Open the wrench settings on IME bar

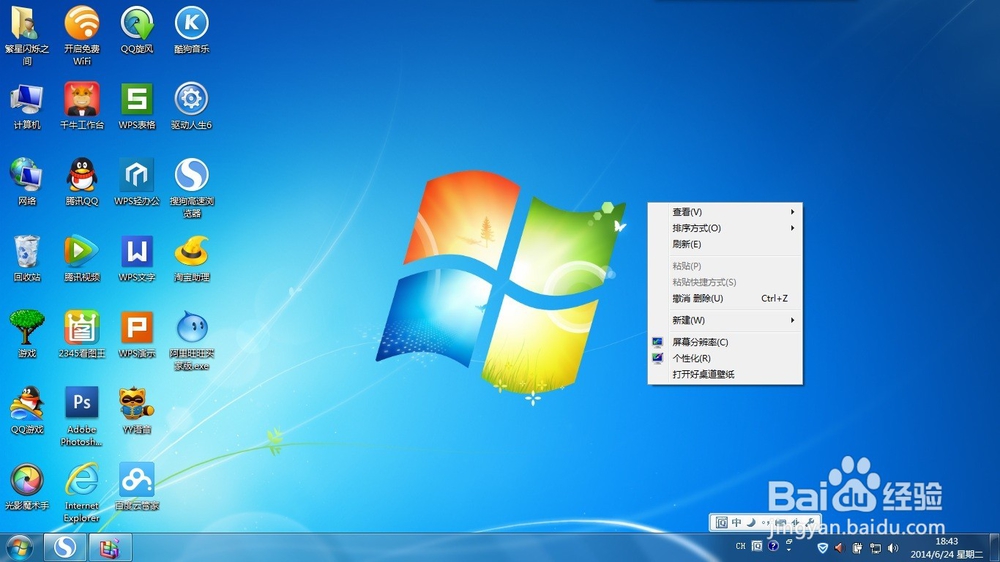tap(811, 522)
